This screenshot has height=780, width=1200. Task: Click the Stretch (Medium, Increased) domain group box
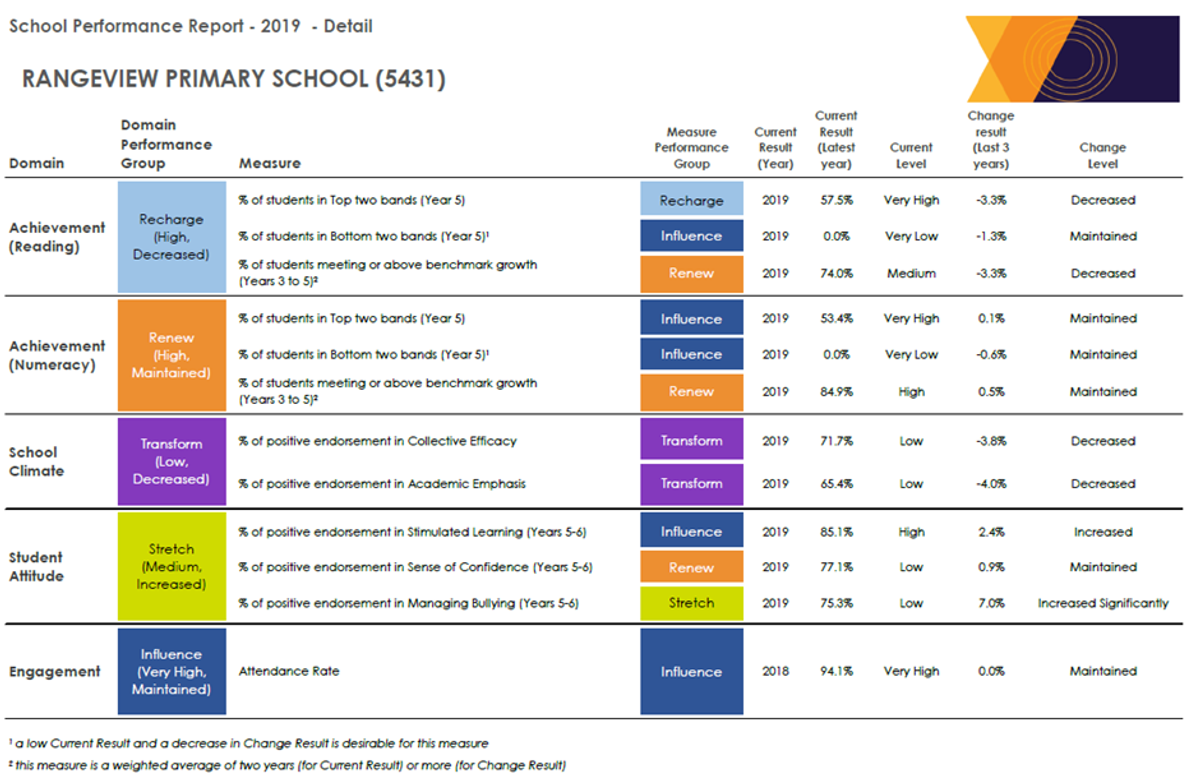[171, 567]
